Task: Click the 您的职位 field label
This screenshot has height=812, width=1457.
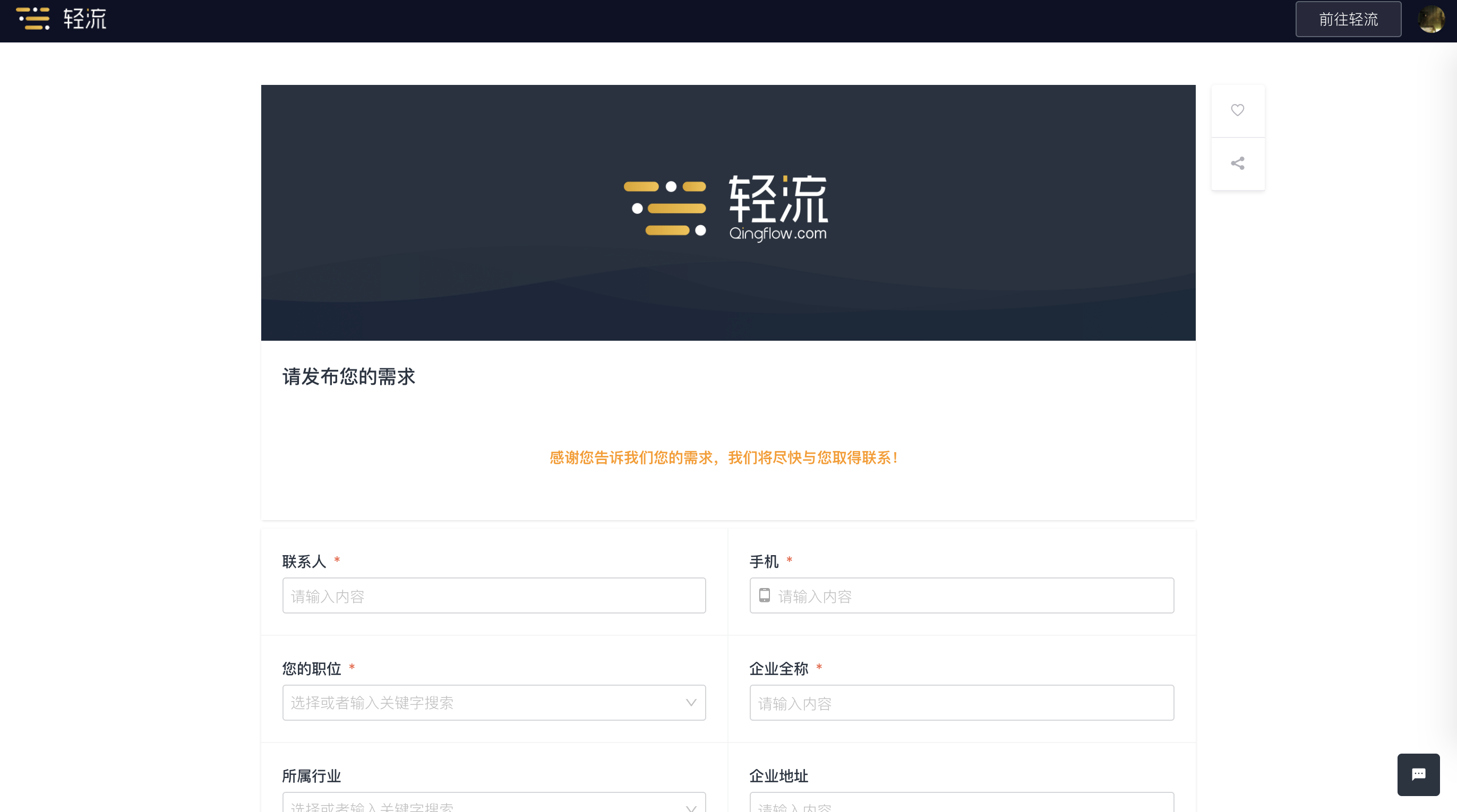Action: point(312,668)
